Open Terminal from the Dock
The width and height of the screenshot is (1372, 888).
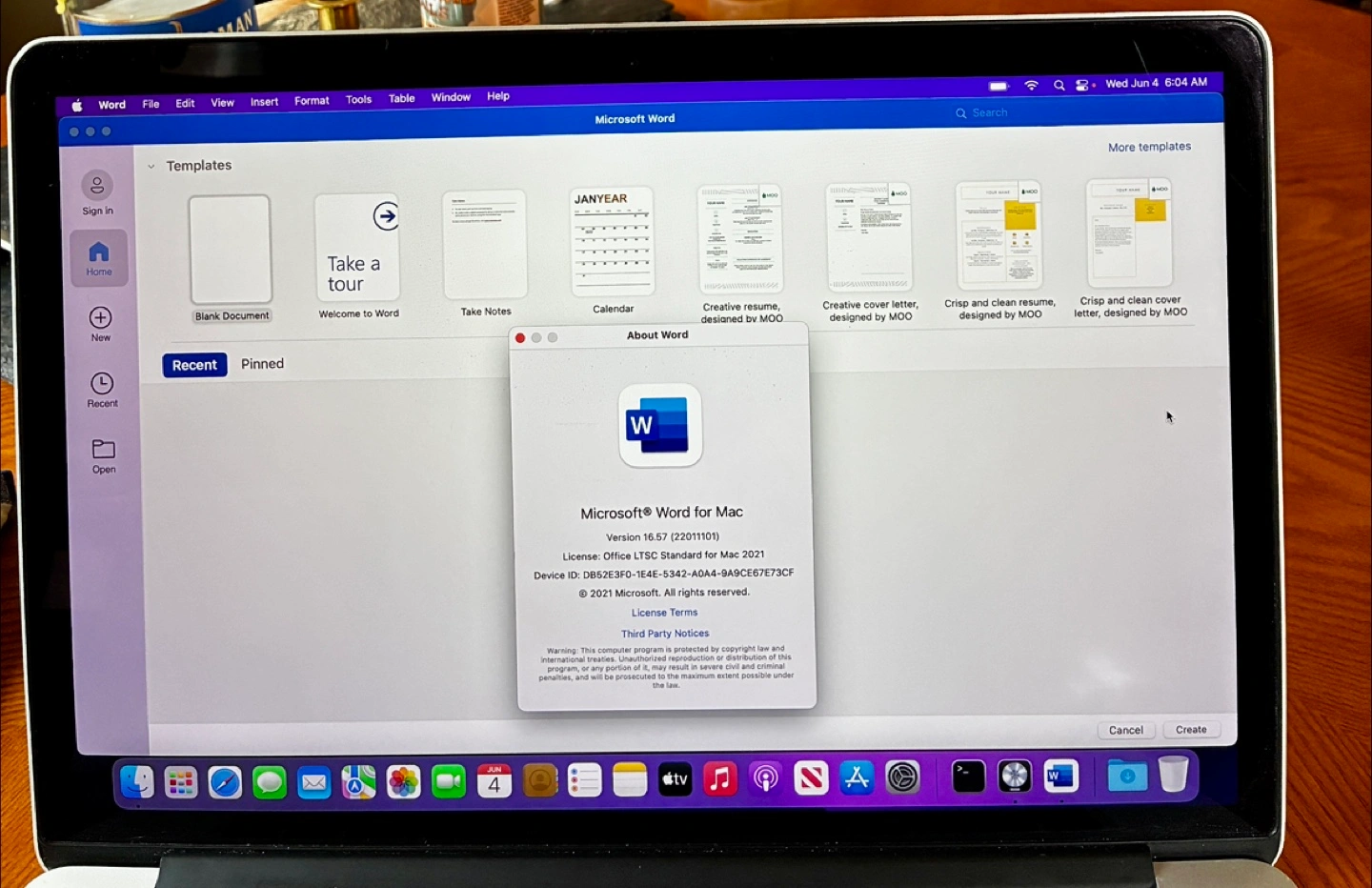click(968, 777)
